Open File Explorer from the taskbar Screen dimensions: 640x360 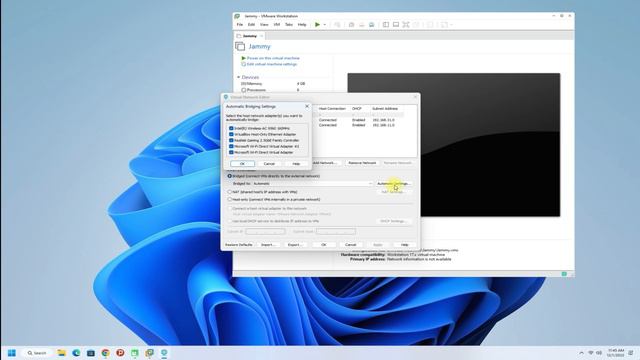(x=62, y=353)
